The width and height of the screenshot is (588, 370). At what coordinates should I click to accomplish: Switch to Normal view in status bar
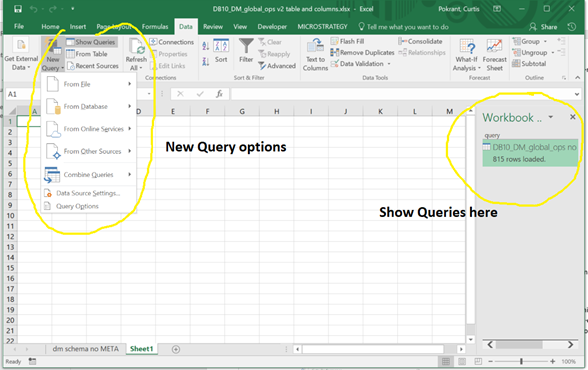(446, 361)
